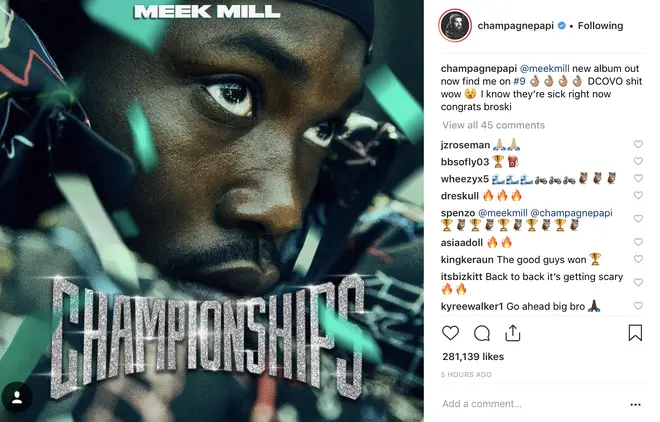Open the #9 hashtag link
The image size is (660, 422).
(x=519, y=81)
